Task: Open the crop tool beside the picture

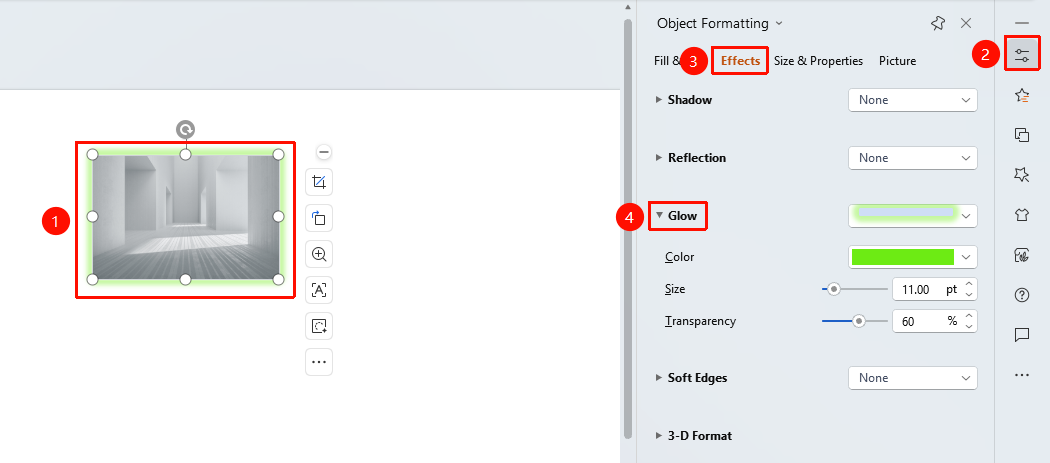Action: 319,182
